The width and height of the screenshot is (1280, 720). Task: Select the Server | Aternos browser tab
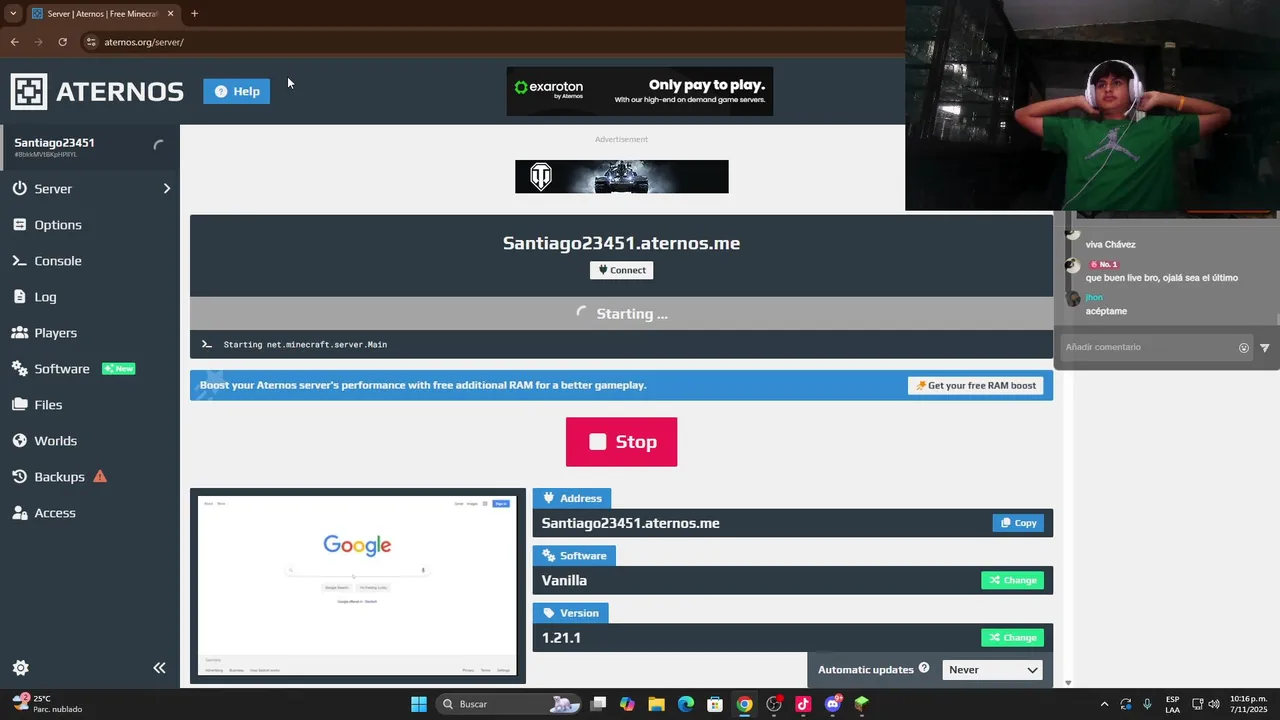click(x=102, y=14)
